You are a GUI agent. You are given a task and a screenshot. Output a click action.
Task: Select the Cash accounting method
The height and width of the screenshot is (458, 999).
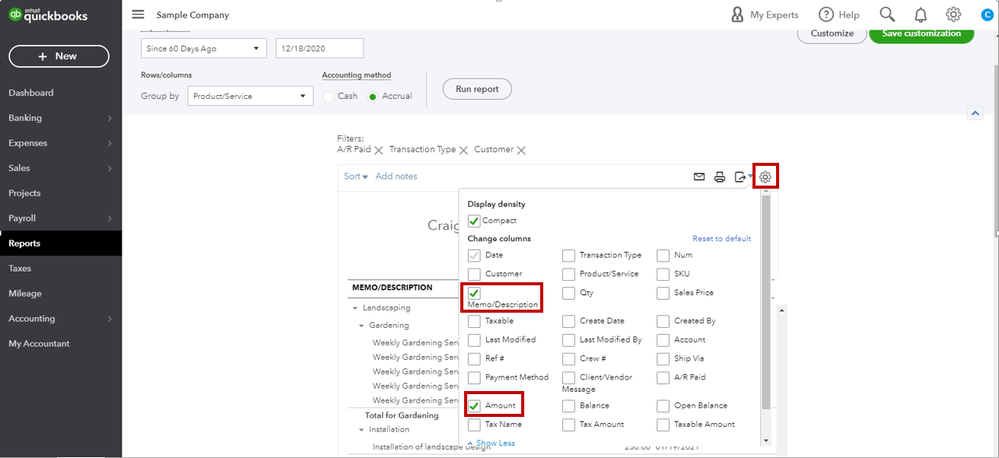pos(329,97)
